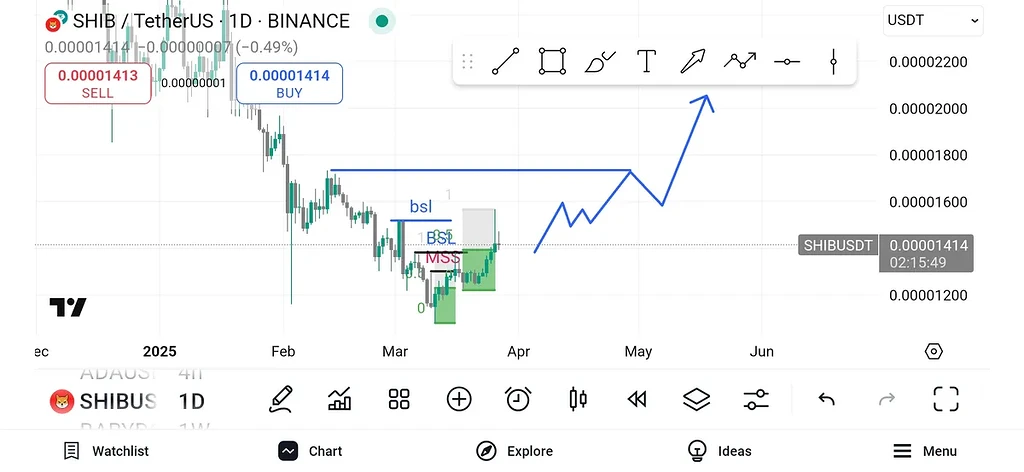Select the path polyline tool
Image resolution: width=1024 pixels, height=472 pixels.
[x=740, y=62]
